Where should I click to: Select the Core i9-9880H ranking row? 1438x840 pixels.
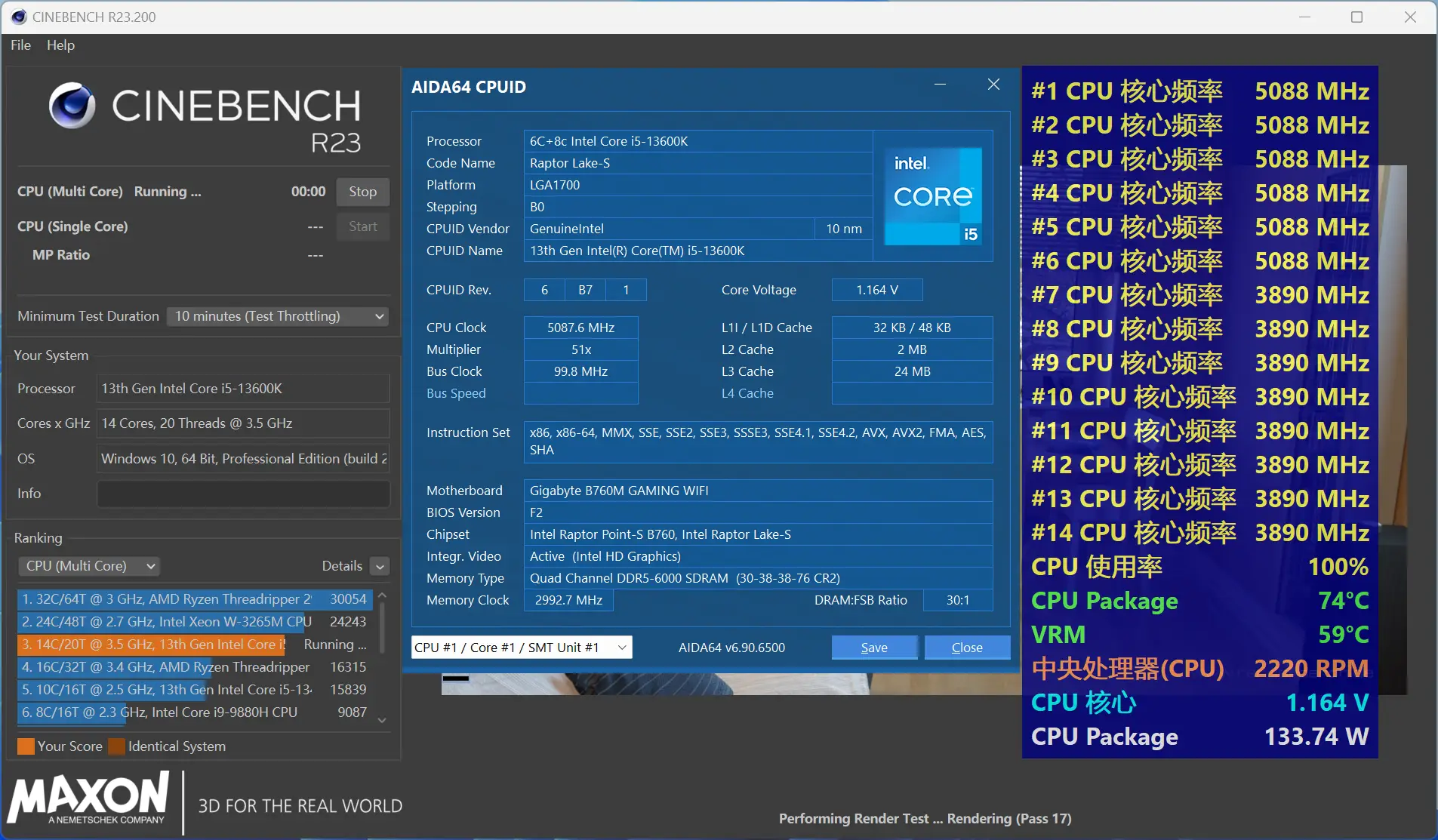point(195,712)
